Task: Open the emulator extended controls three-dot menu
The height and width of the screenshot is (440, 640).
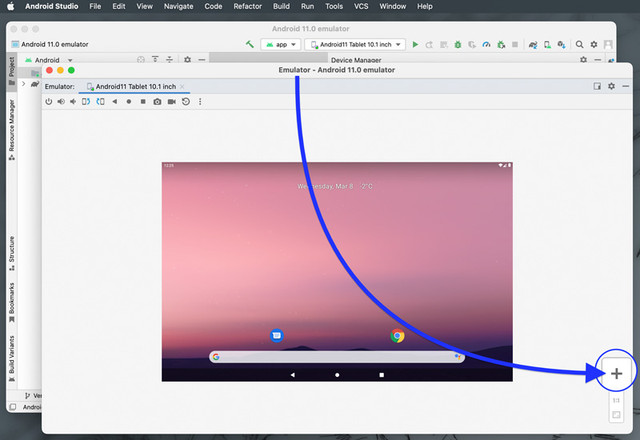Action: click(200, 102)
